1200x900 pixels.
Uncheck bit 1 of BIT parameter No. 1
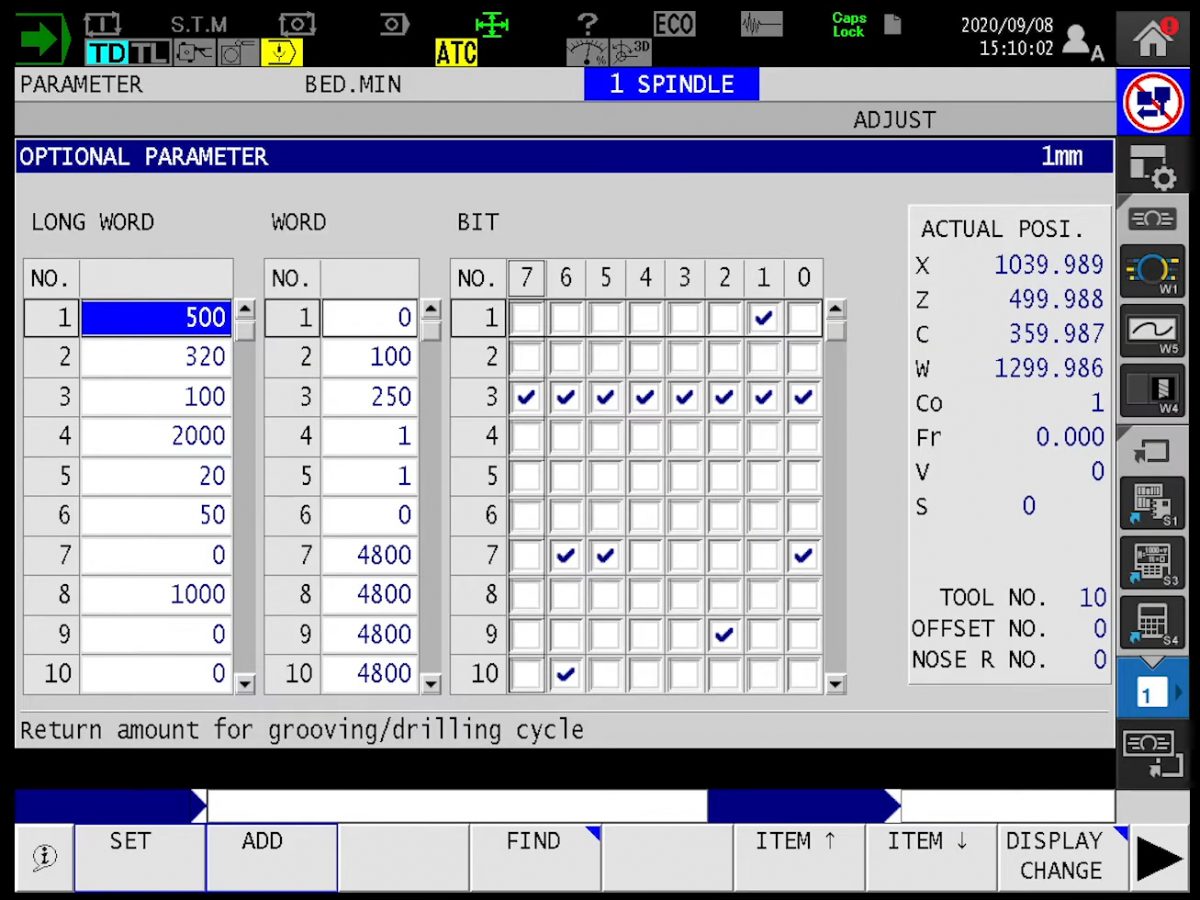[764, 318]
